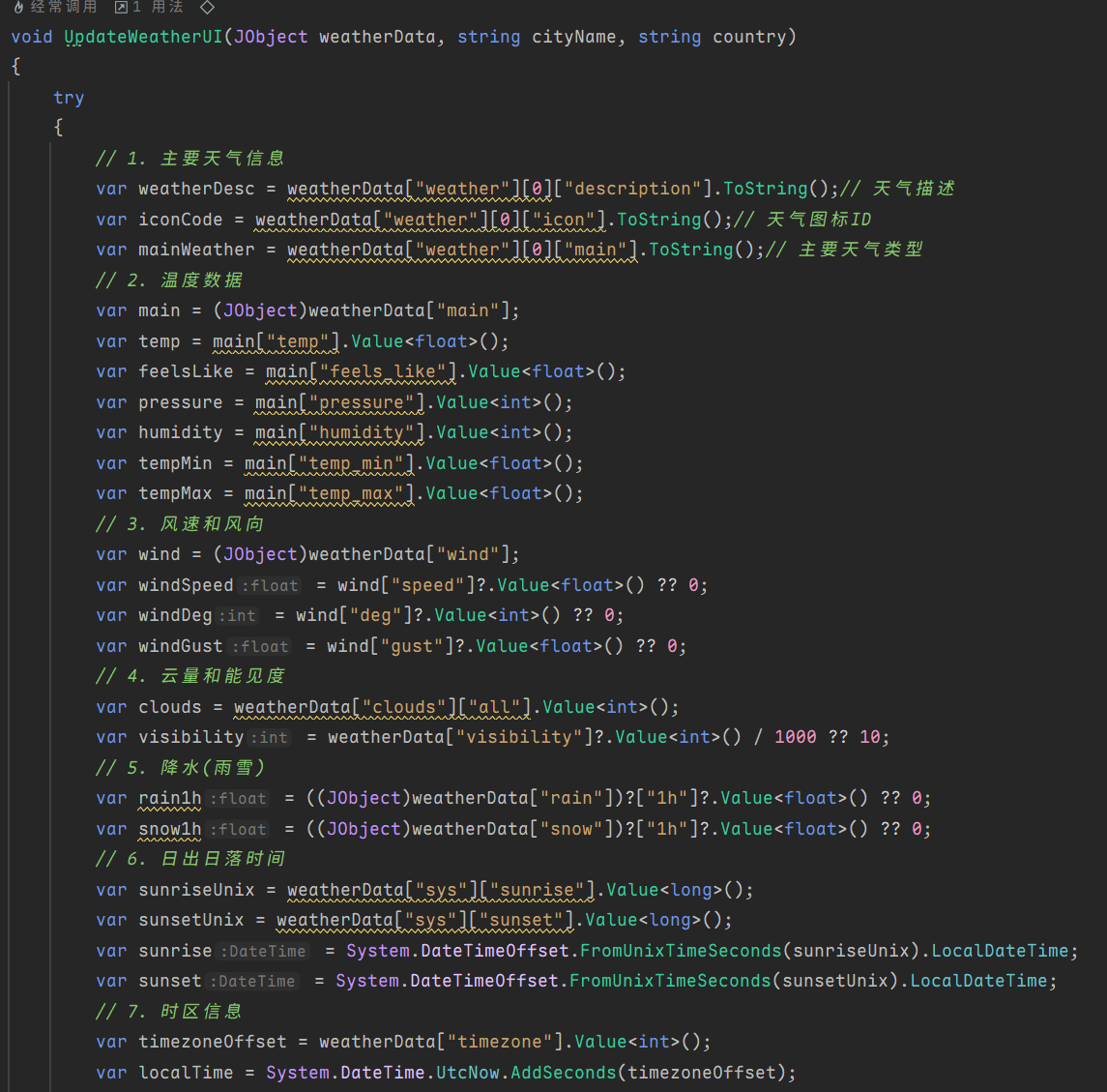The height and width of the screenshot is (1092, 1107).
Task: Click the underlined rain1h variable name
Action: pyautogui.click(x=170, y=798)
